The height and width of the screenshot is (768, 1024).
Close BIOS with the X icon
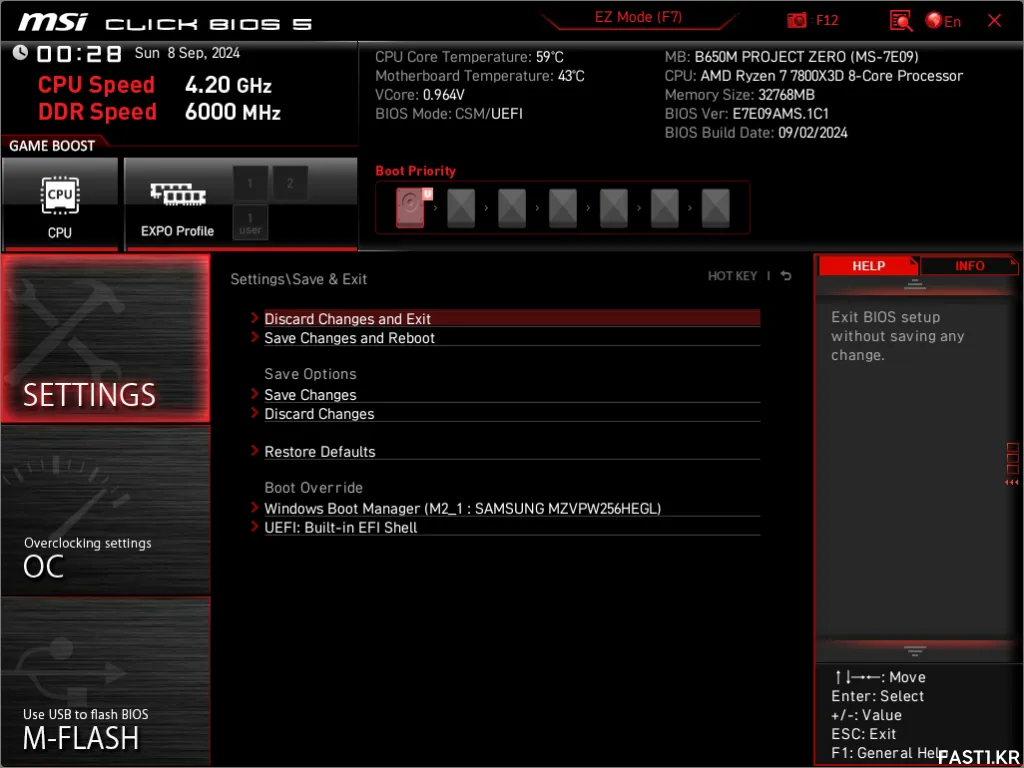pos(994,21)
